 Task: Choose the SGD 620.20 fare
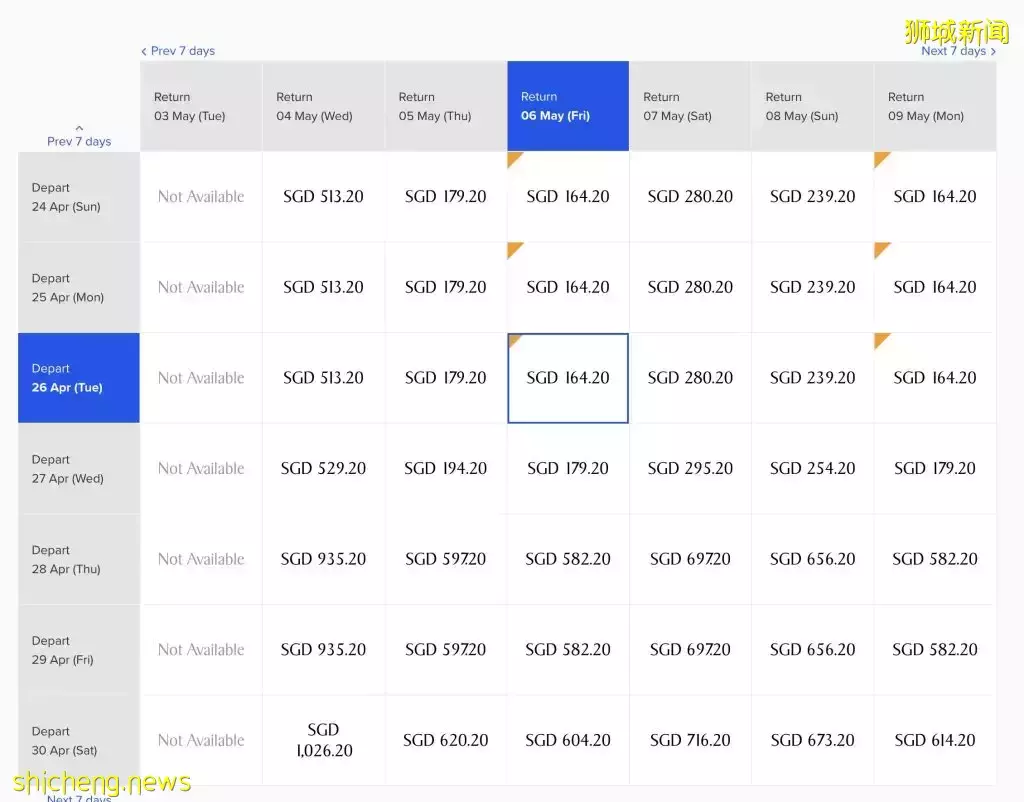[445, 740]
